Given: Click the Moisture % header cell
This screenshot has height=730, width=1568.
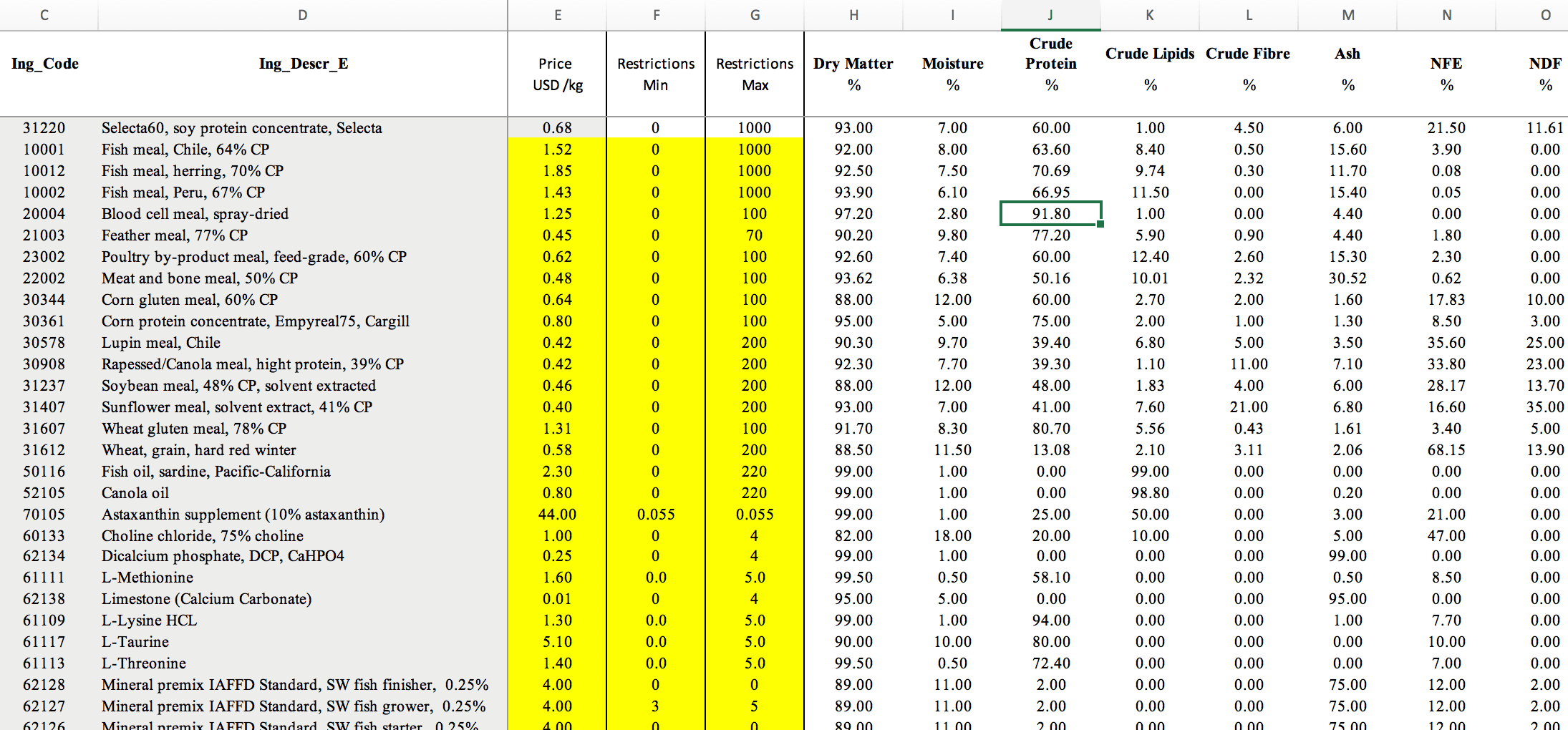Looking at the screenshot, I should 952,74.
